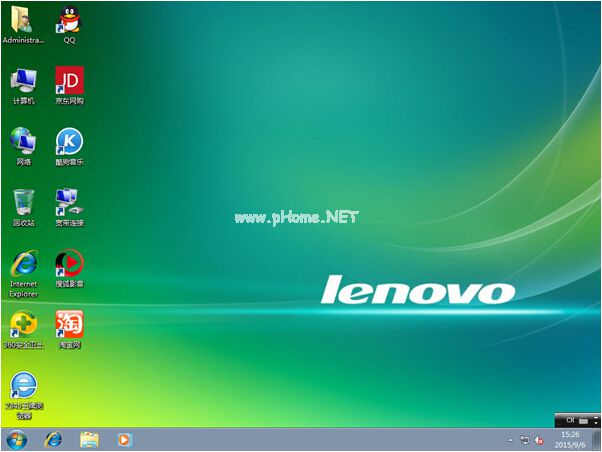Viewport: 602px width, 452px height.
Task: Select the 计算机 (Computer) desktop icon
Action: [x=23, y=86]
